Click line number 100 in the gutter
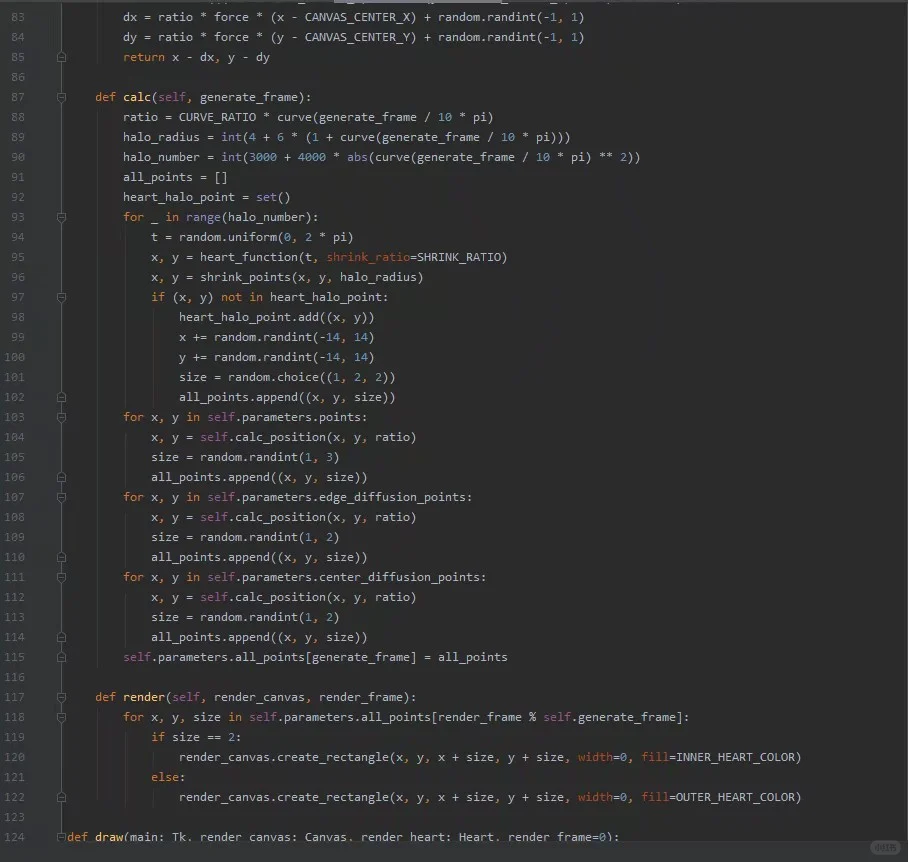Viewport: 908px width, 862px height. (14, 357)
